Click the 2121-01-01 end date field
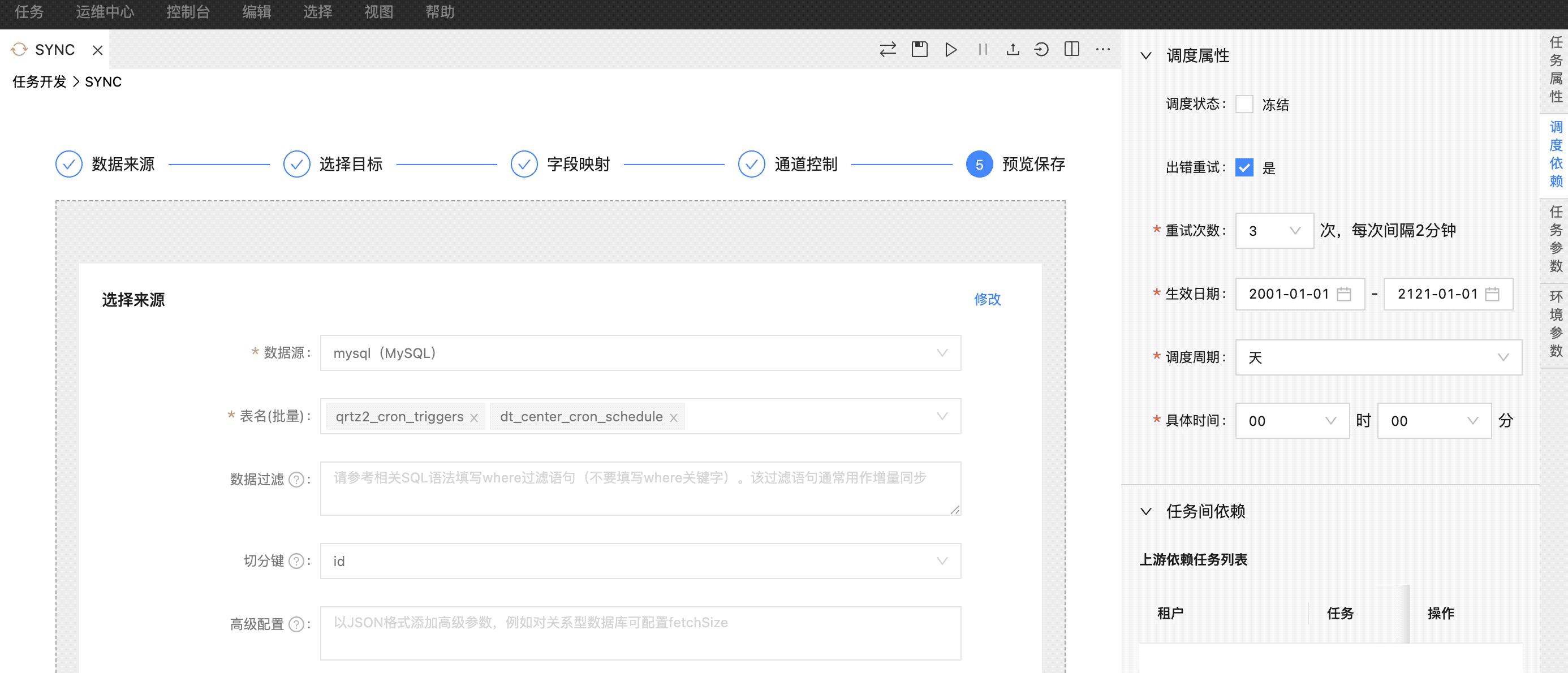Viewport: 1568px width, 673px height. (x=1448, y=295)
